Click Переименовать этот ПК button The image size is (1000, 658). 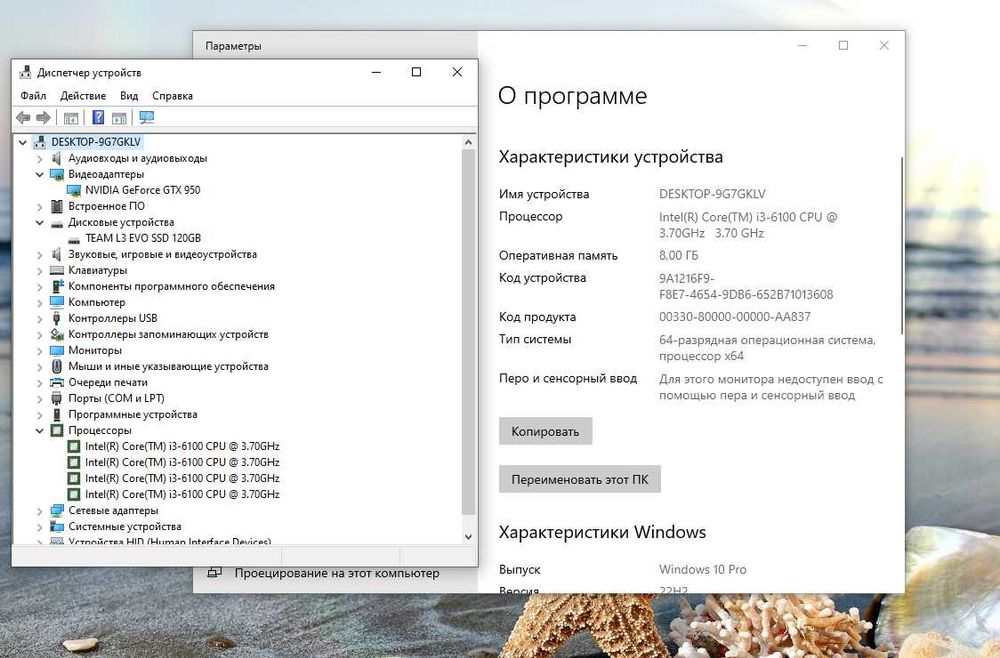[x=580, y=479]
